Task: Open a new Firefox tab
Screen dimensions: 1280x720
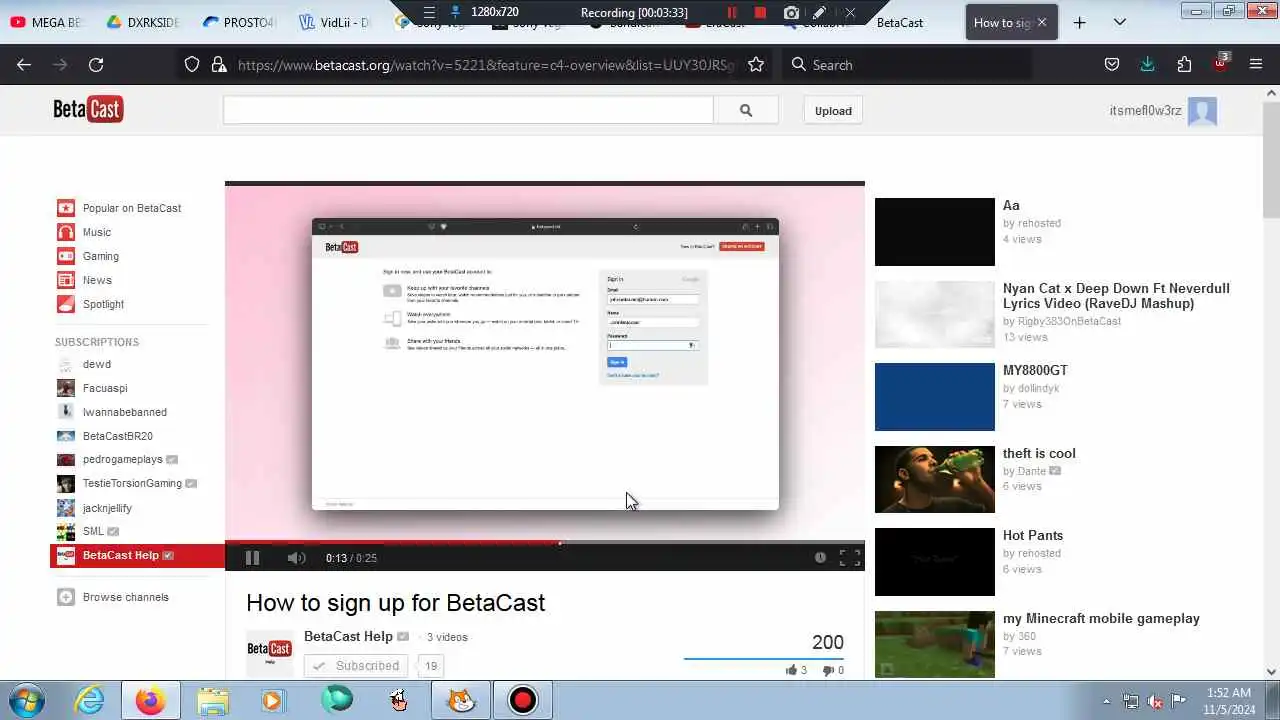Action: [x=1080, y=22]
